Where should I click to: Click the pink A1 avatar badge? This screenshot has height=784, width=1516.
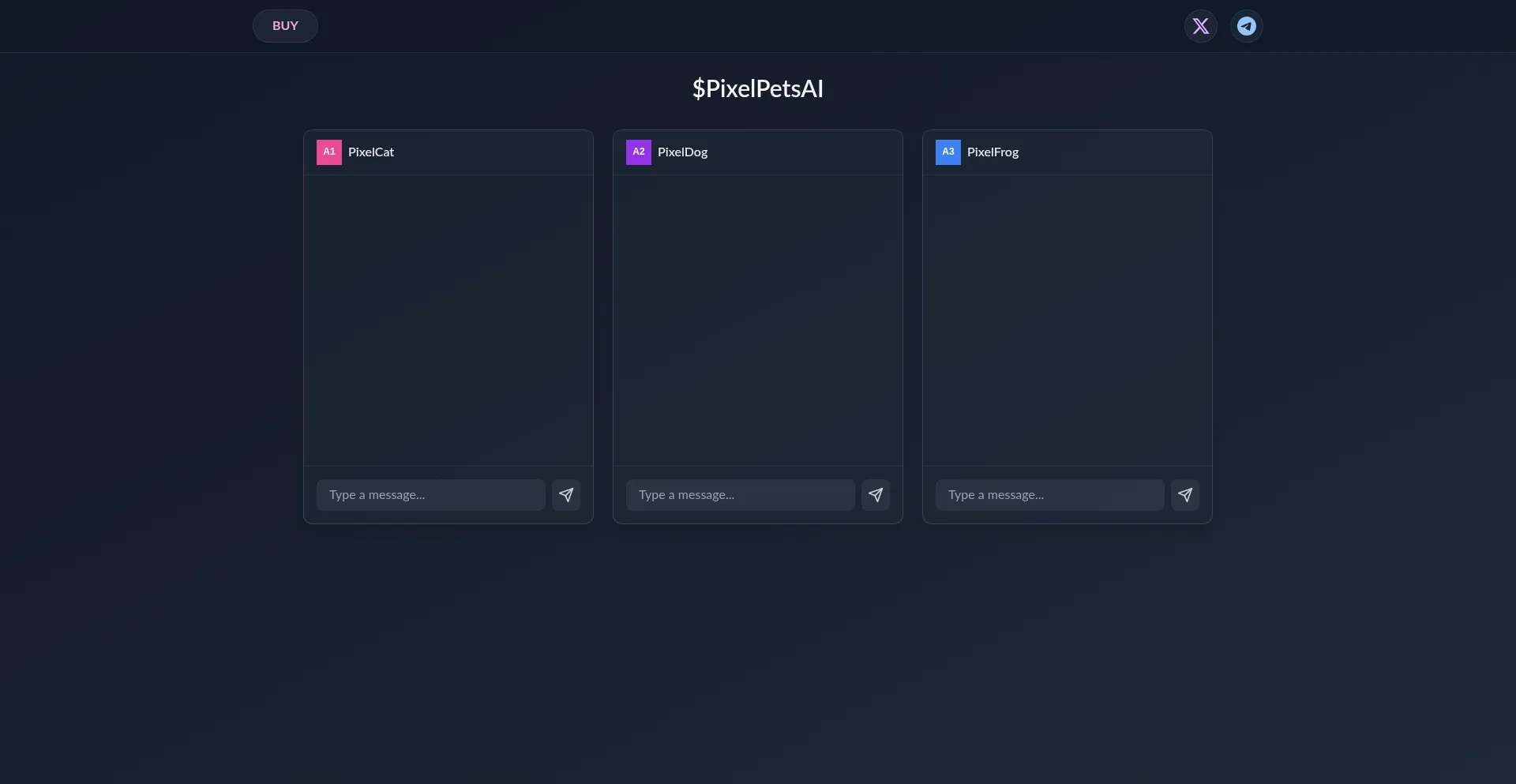pyautogui.click(x=329, y=152)
